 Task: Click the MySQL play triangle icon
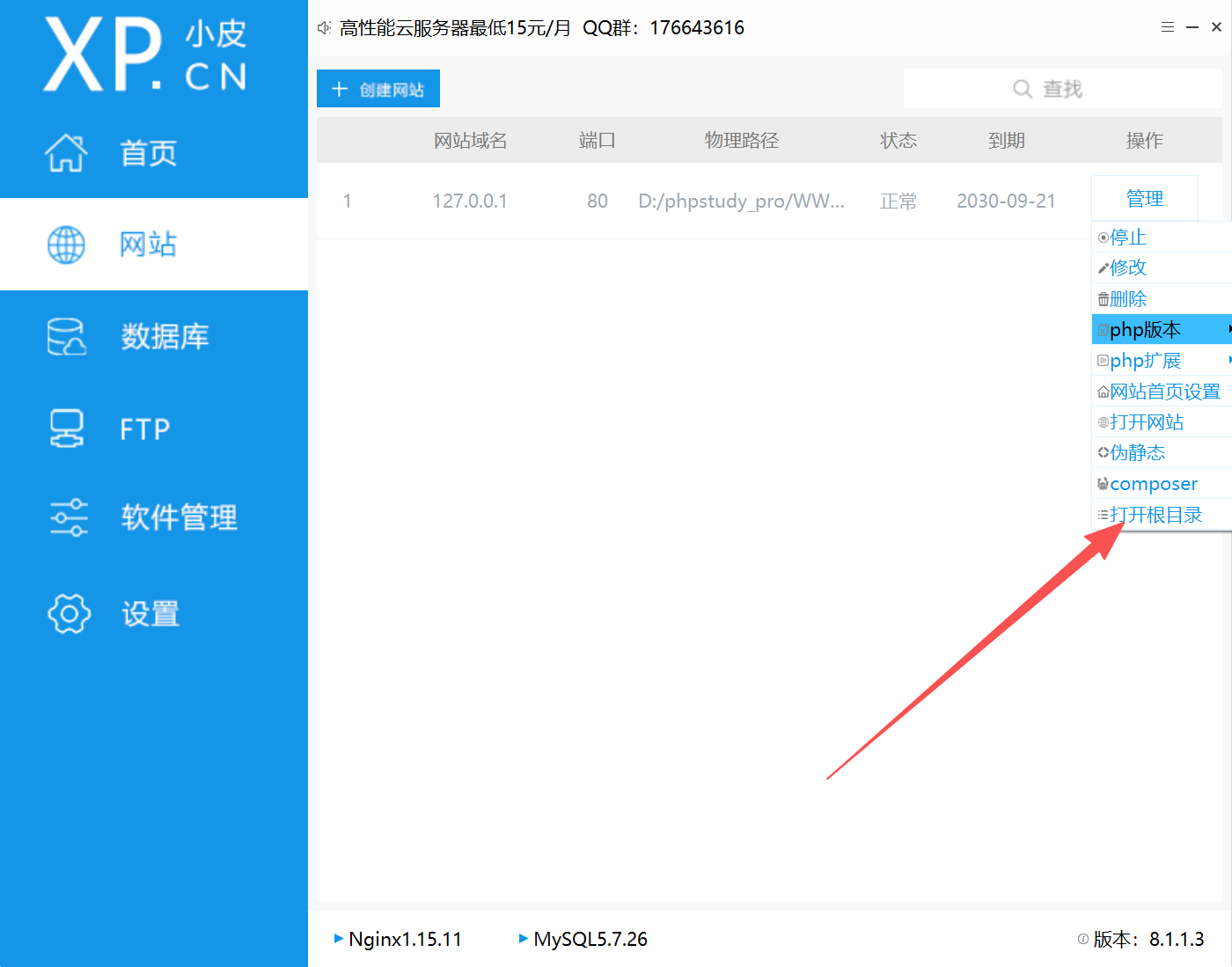(x=524, y=939)
